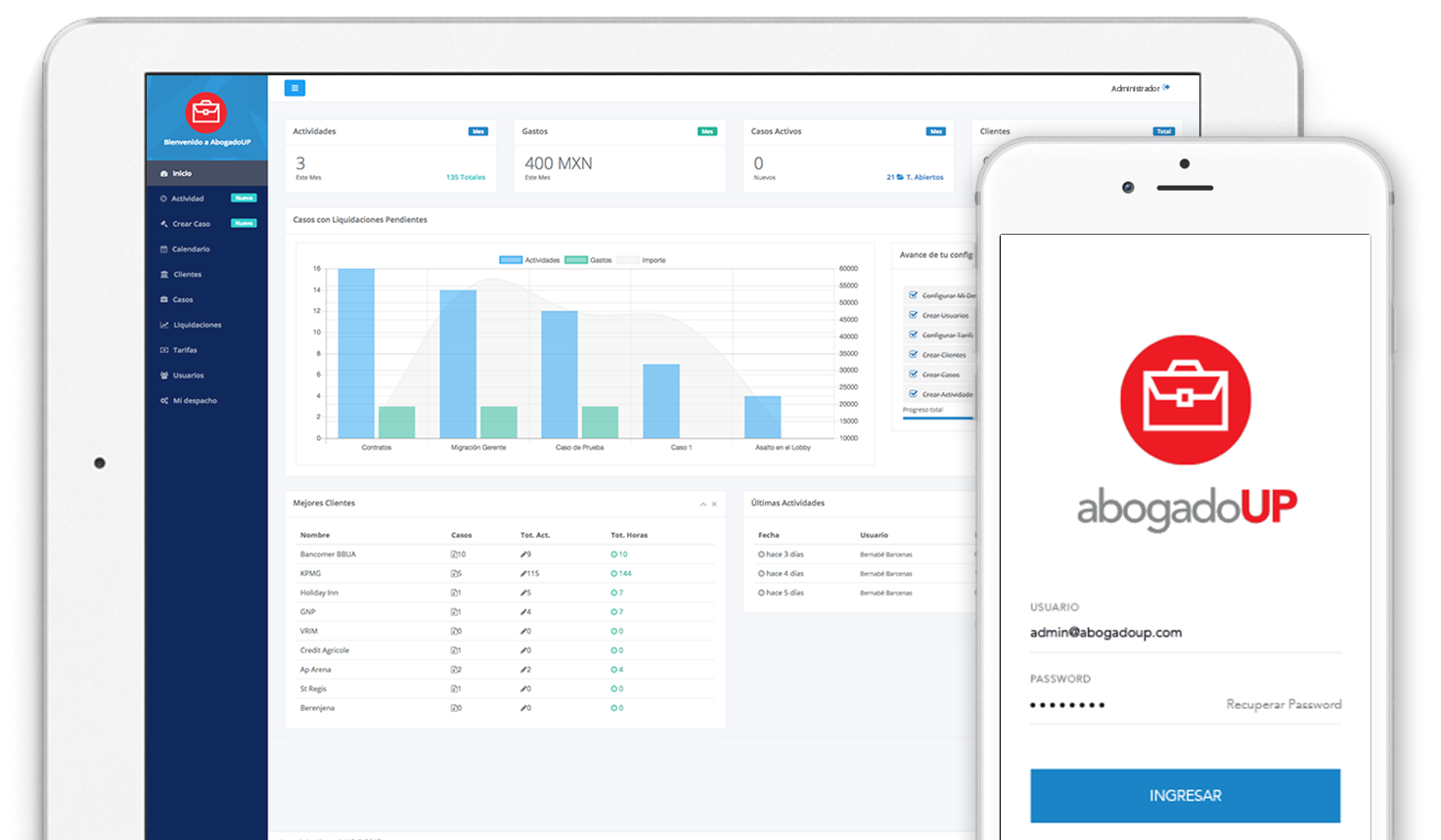Click the clock icon in the hace 3 días row
The width and height of the screenshot is (1441, 840).
(761, 554)
